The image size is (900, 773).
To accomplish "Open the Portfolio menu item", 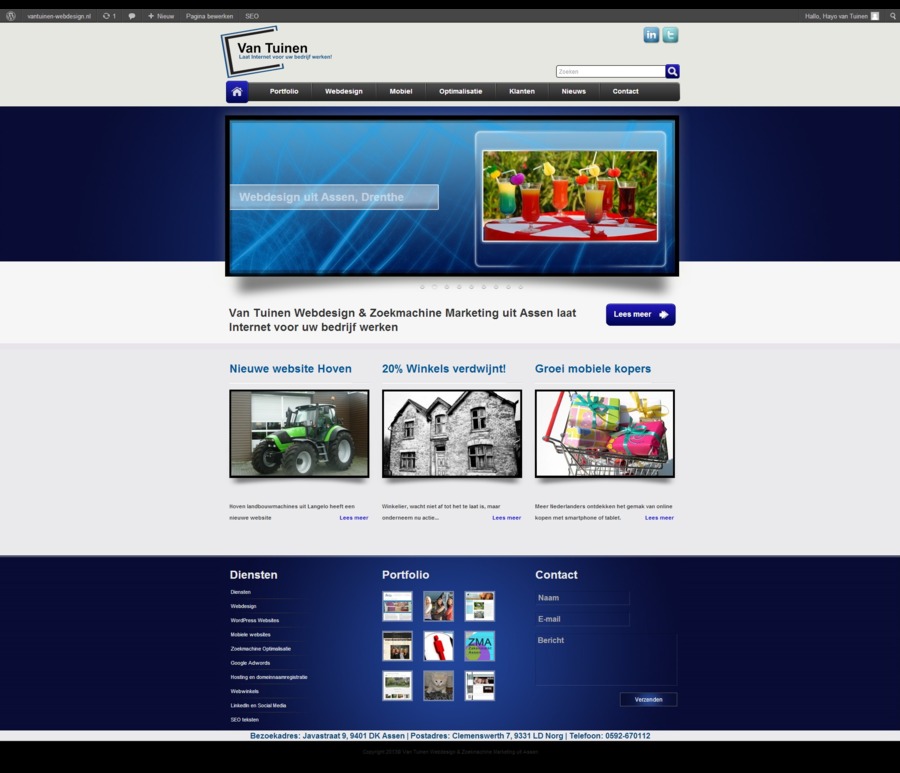I will [x=284, y=91].
